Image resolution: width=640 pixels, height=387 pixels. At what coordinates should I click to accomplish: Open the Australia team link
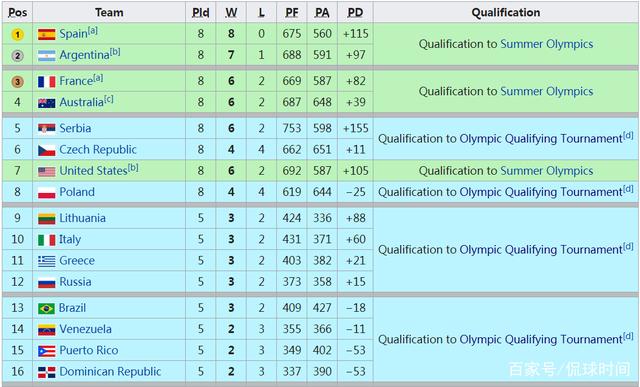point(82,102)
